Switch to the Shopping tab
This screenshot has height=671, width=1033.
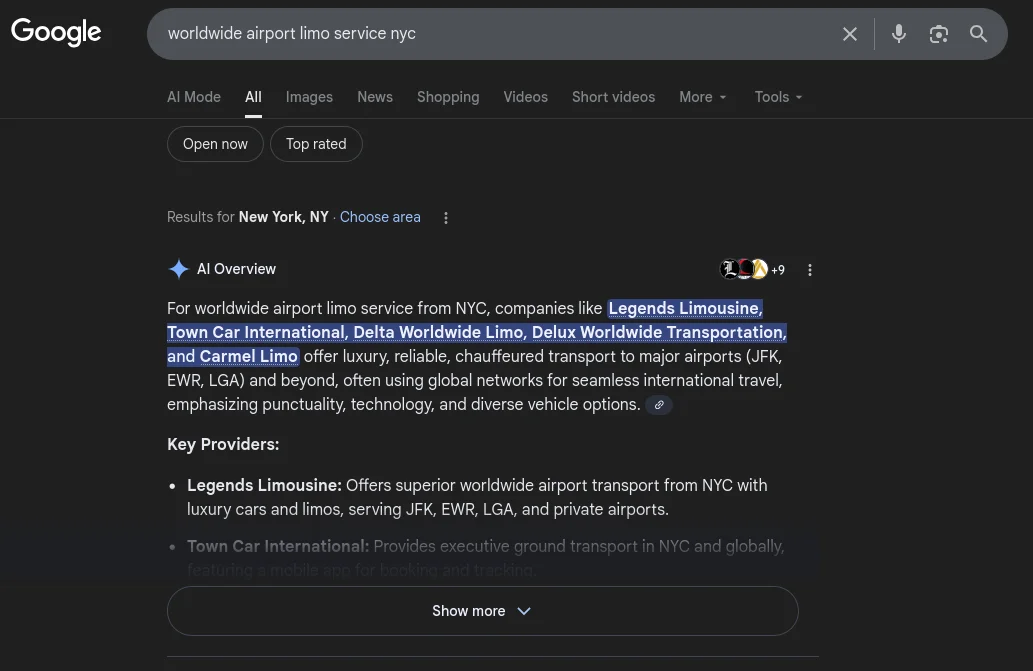(x=448, y=97)
